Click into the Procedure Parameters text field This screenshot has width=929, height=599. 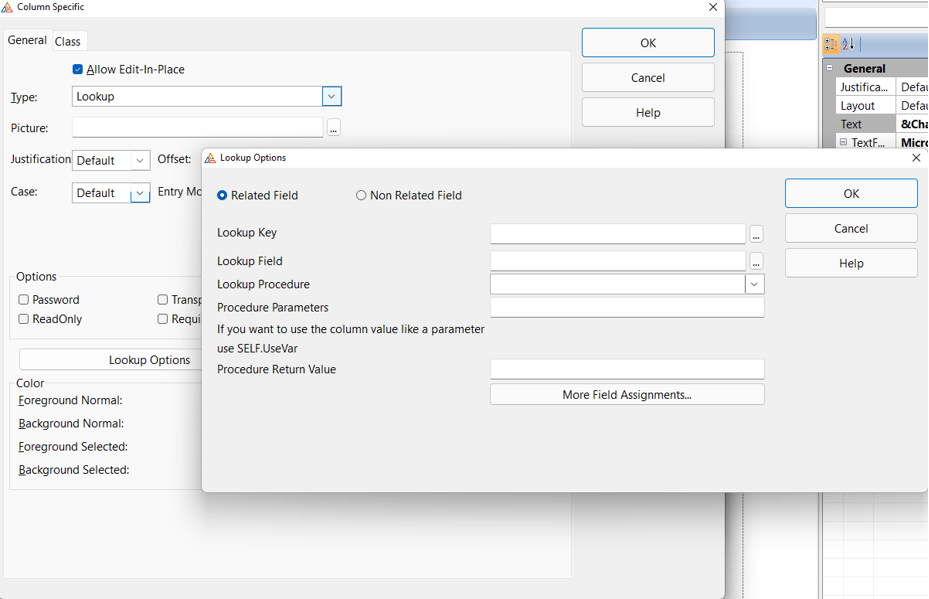[626, 308]
